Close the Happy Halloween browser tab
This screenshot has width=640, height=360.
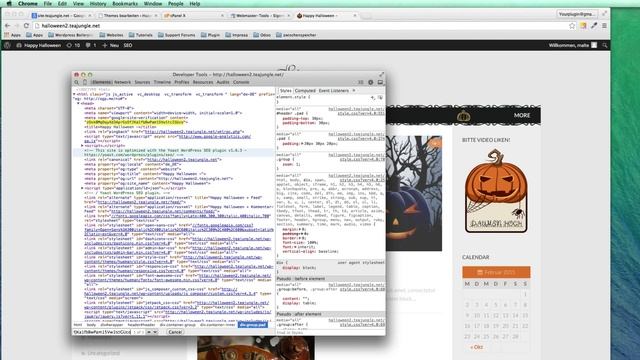355,16
